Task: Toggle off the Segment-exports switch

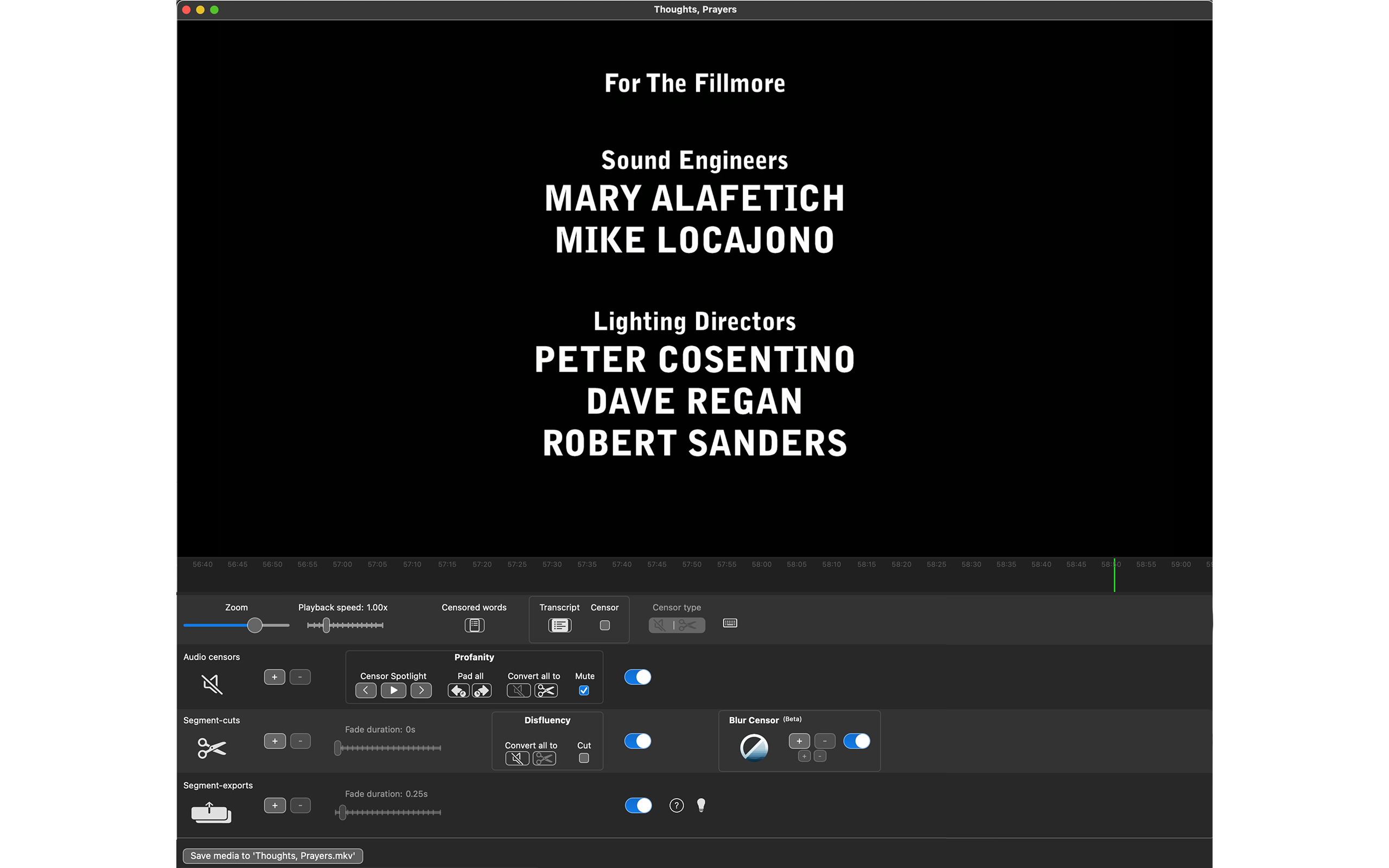Action: point(638,806)
